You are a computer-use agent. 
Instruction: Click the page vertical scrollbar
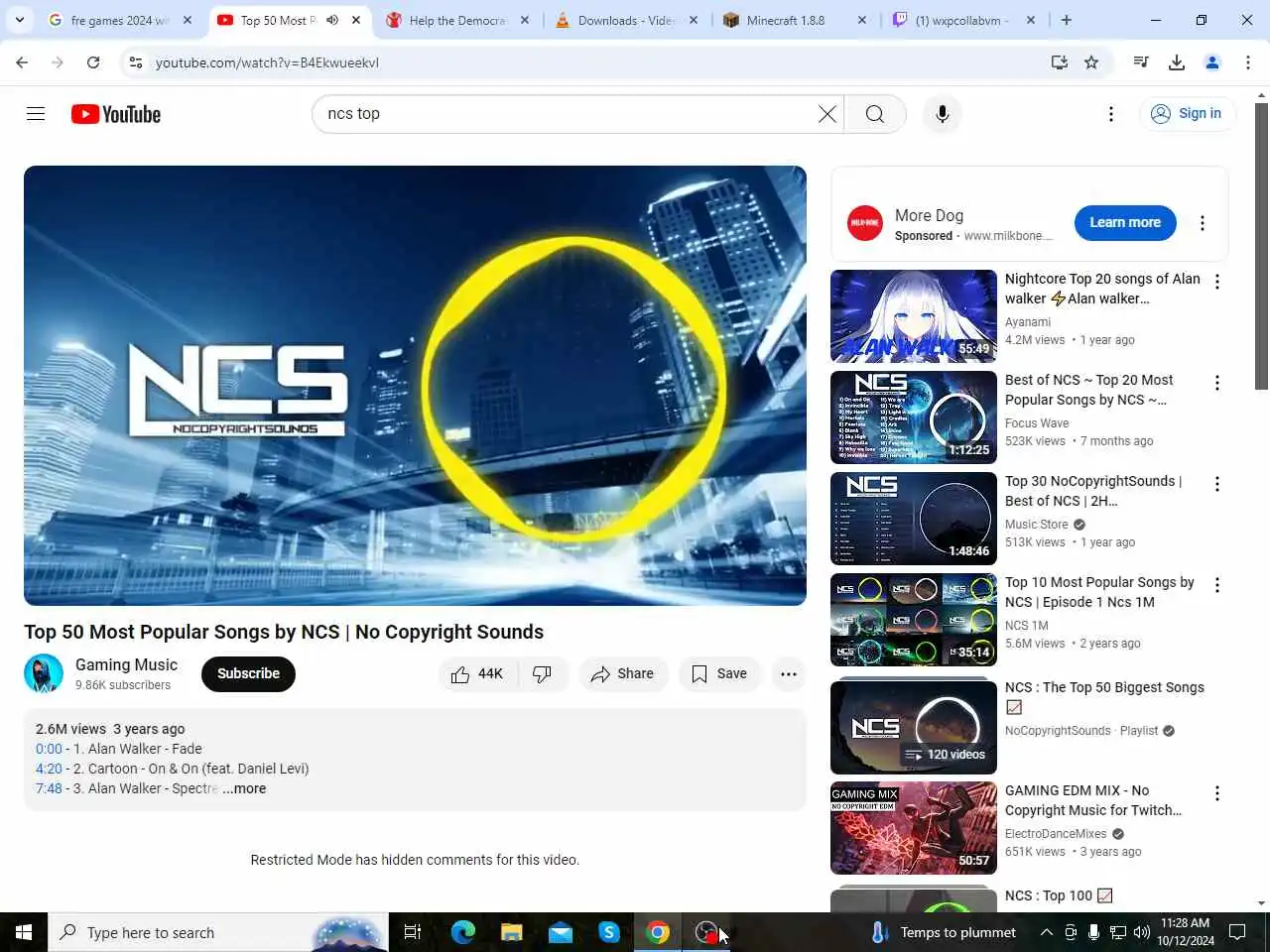1261,246
